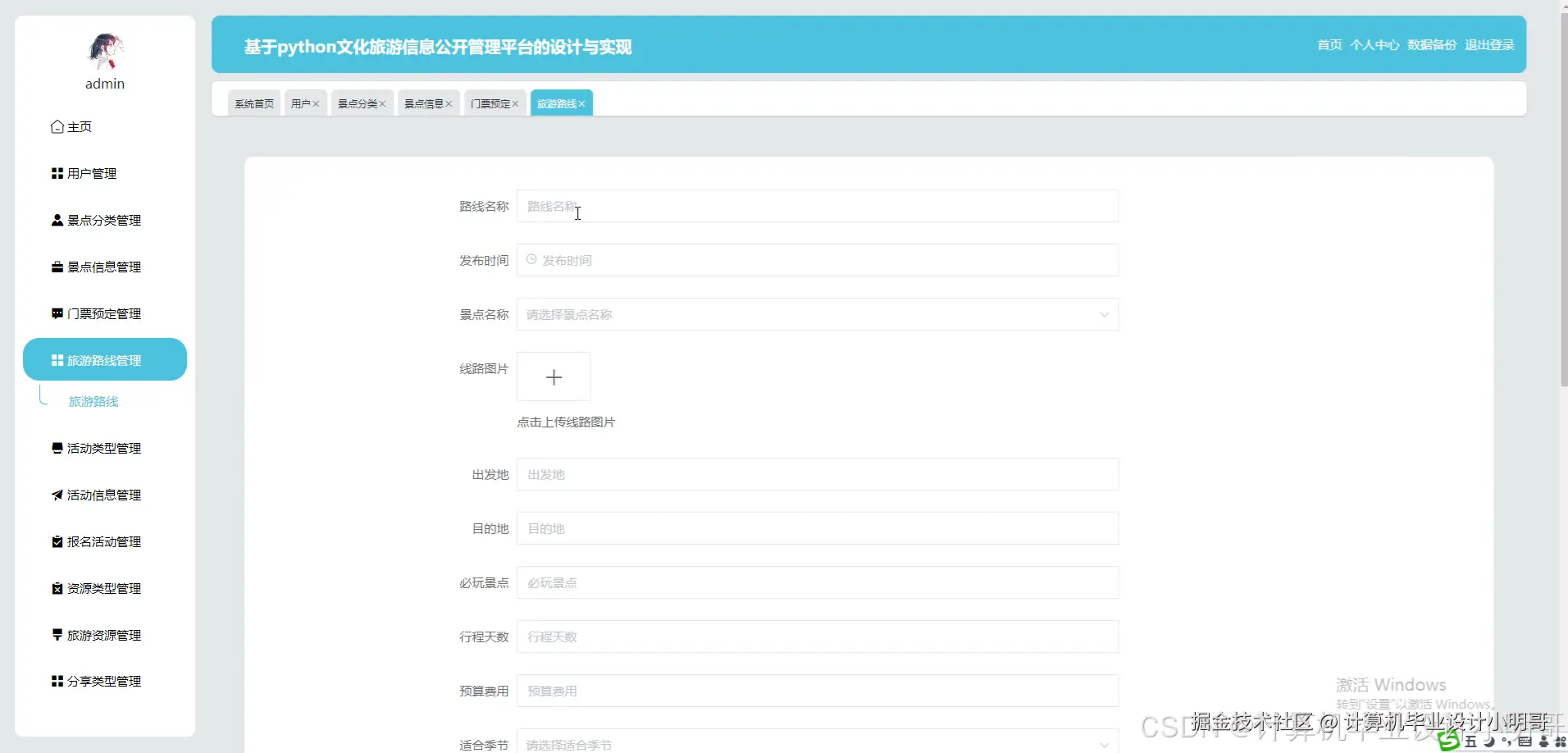
Task: Expand the 旅游路线管理 submenu
Action: point(104,359)
